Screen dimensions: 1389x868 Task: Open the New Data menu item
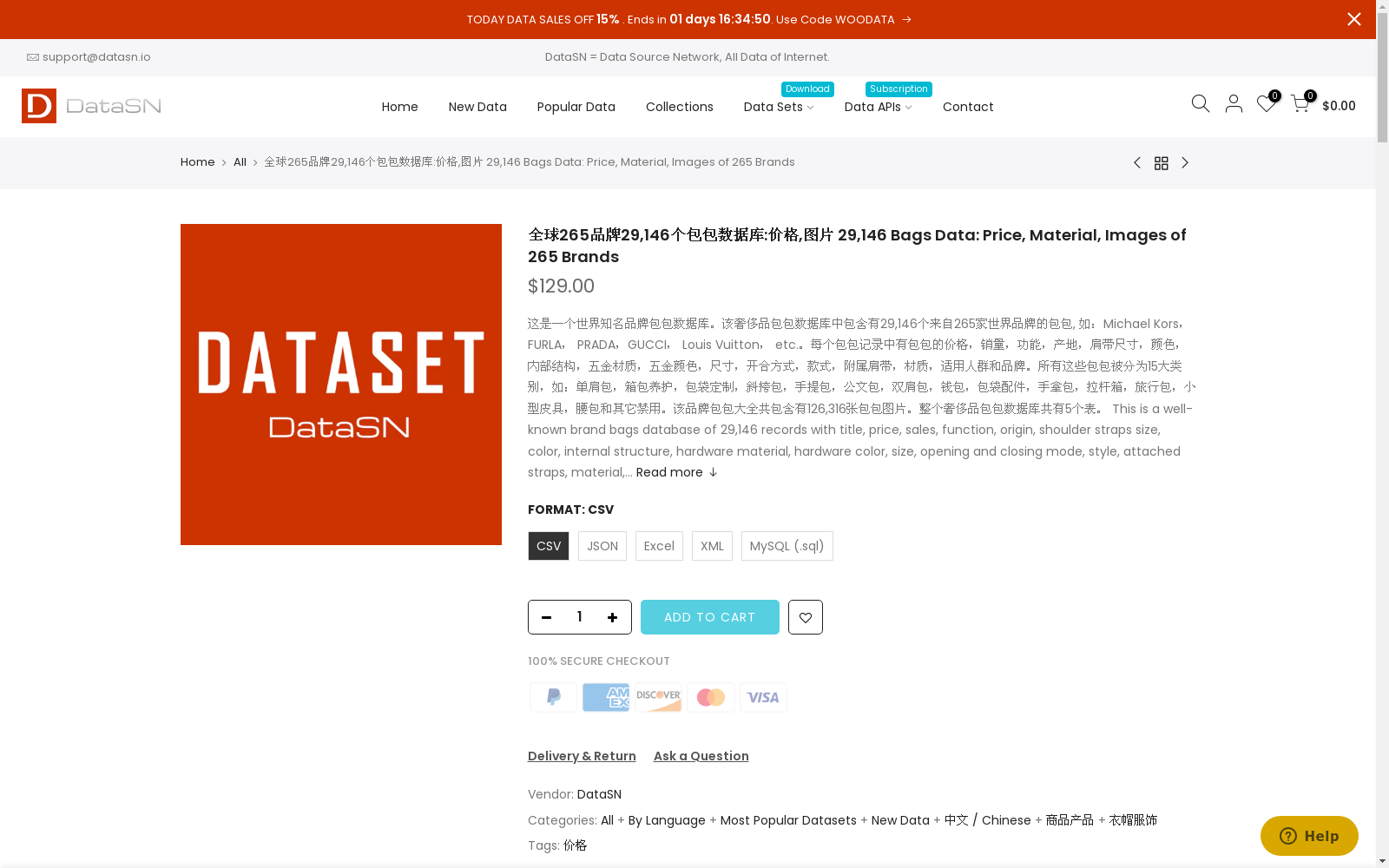click(477, 107)
